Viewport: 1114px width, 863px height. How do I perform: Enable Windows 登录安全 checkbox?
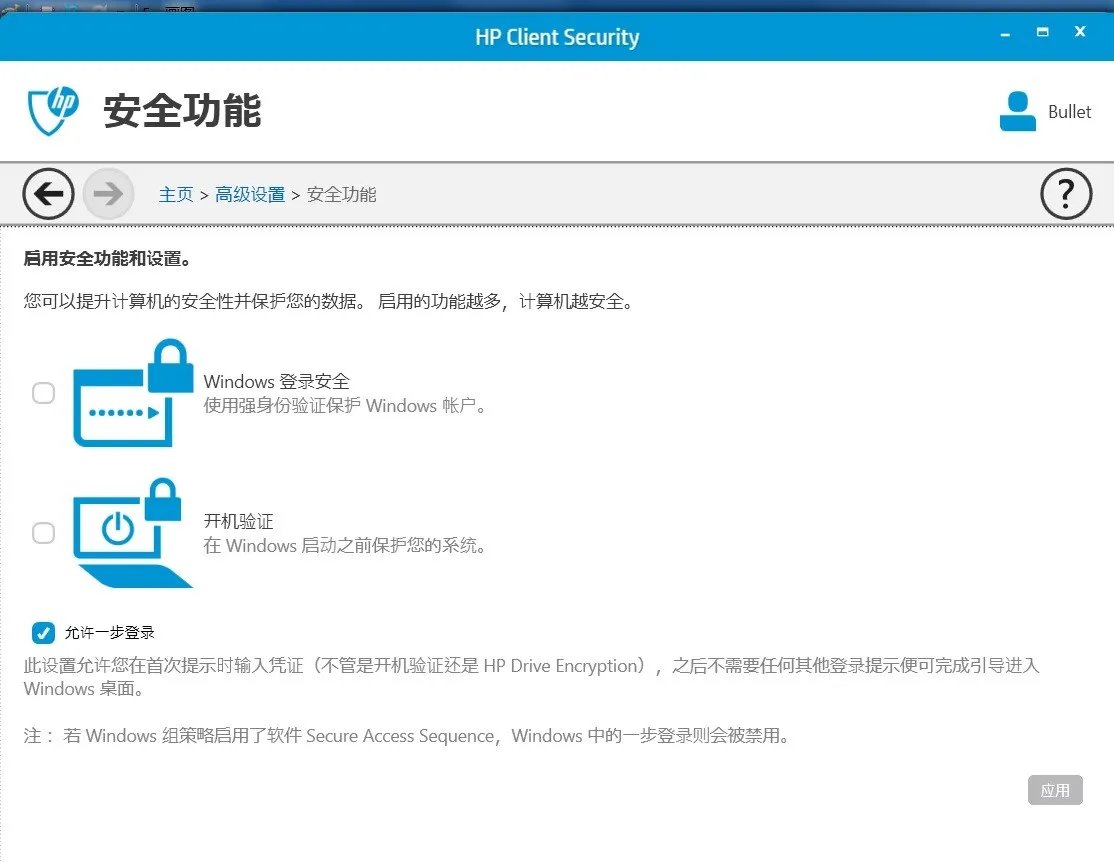tap(43, 393)
